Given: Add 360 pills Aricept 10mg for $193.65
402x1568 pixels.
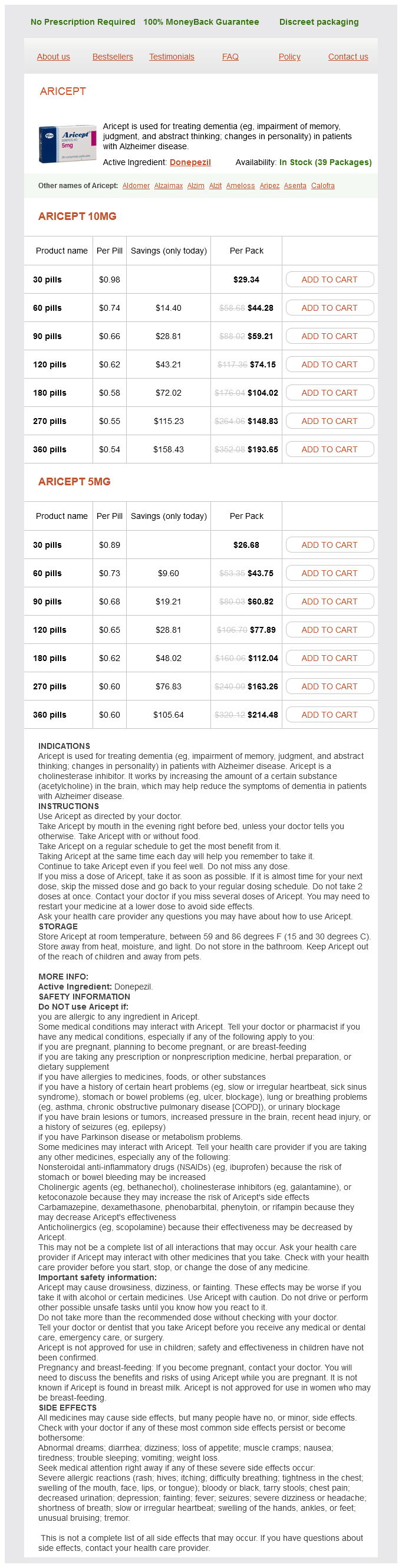Looking at the screenshot, I should 329,449.
